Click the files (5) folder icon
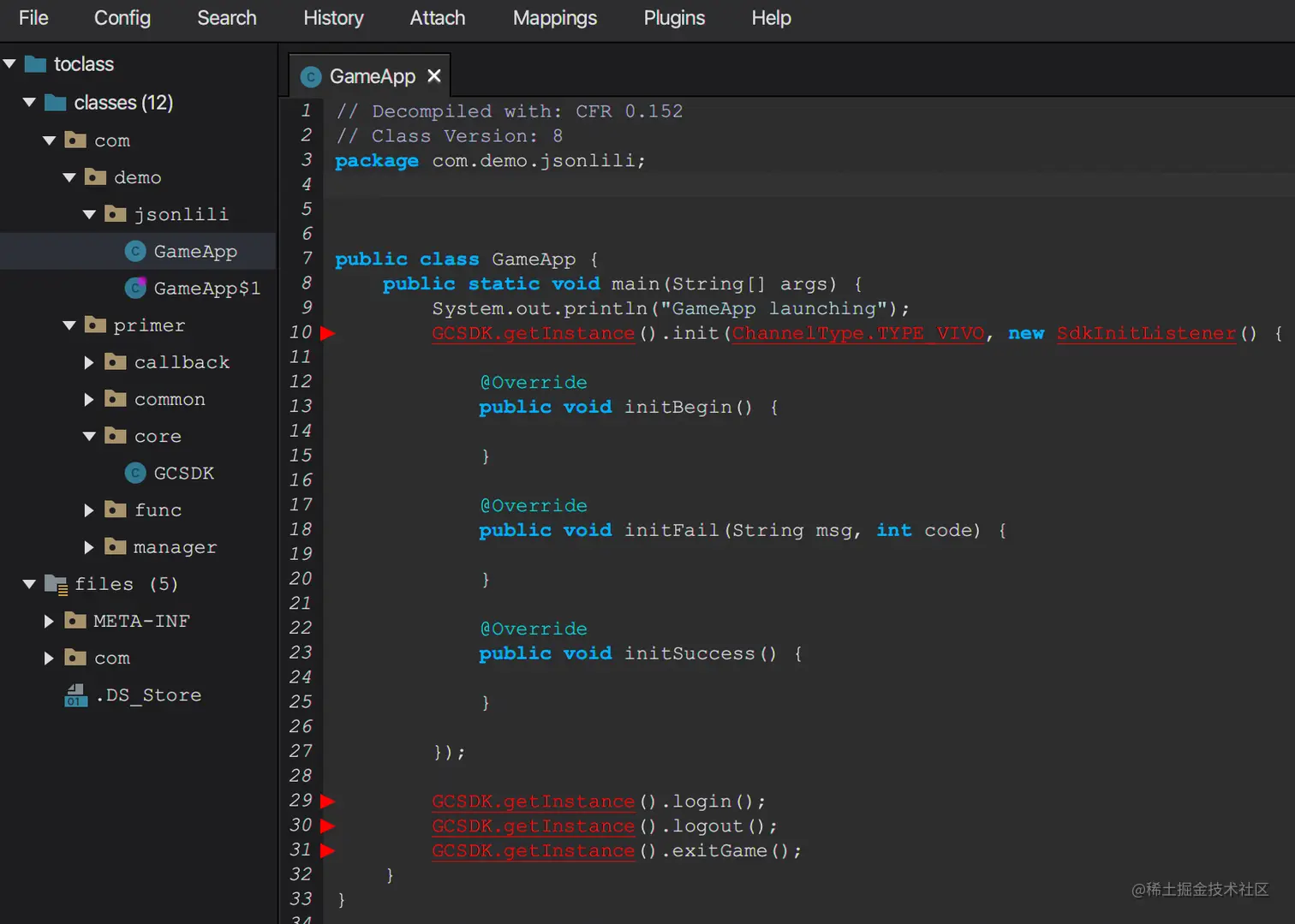The width and height of the screenshot is (1295, 924). (56, 584)
